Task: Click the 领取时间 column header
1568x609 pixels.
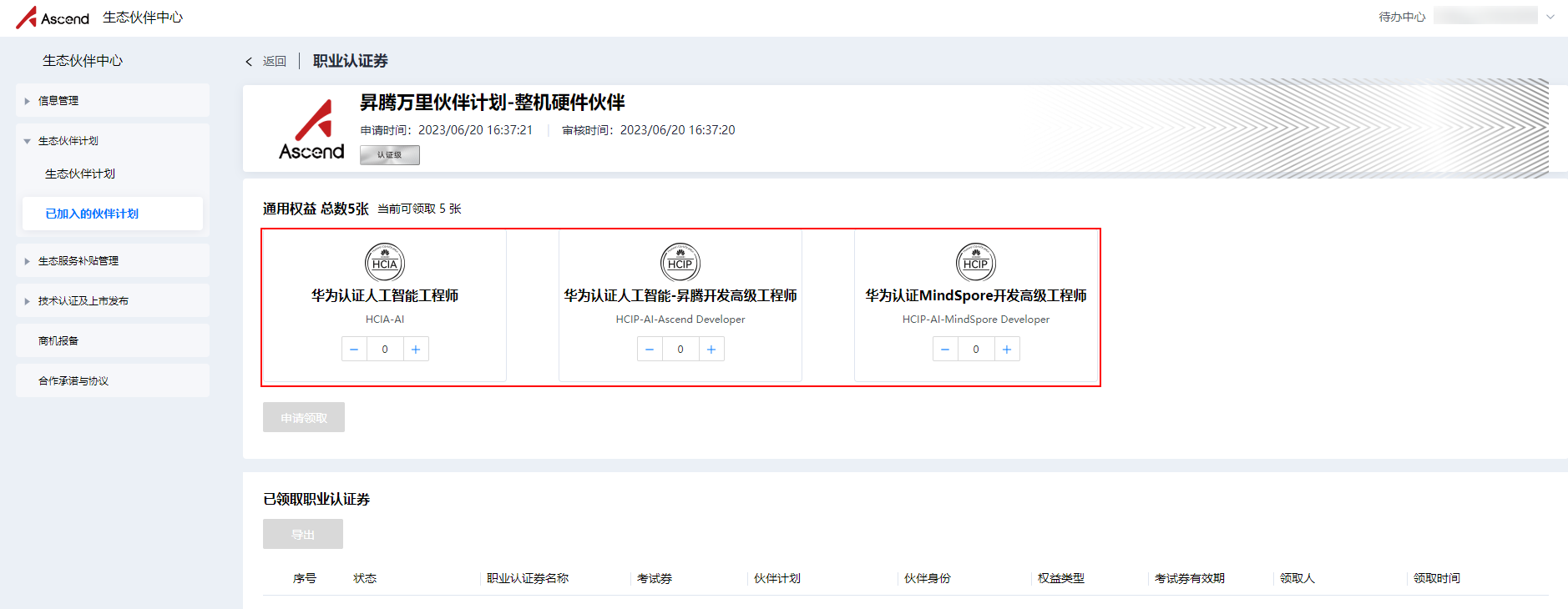Action: [1437, 578]
